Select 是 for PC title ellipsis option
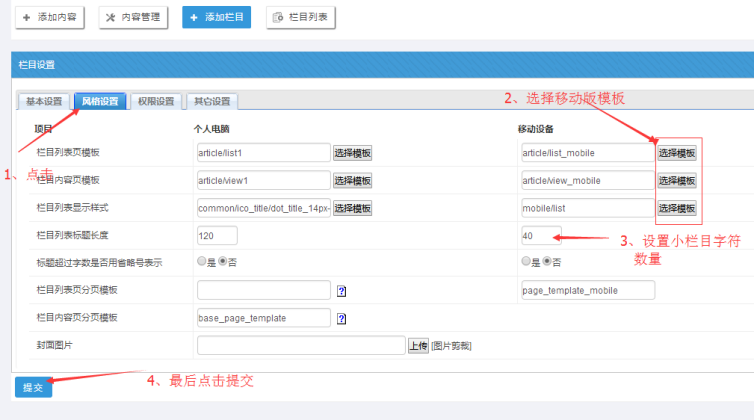Screen dimensions: 754x420 pyautogui.click(x=203, y=262)
